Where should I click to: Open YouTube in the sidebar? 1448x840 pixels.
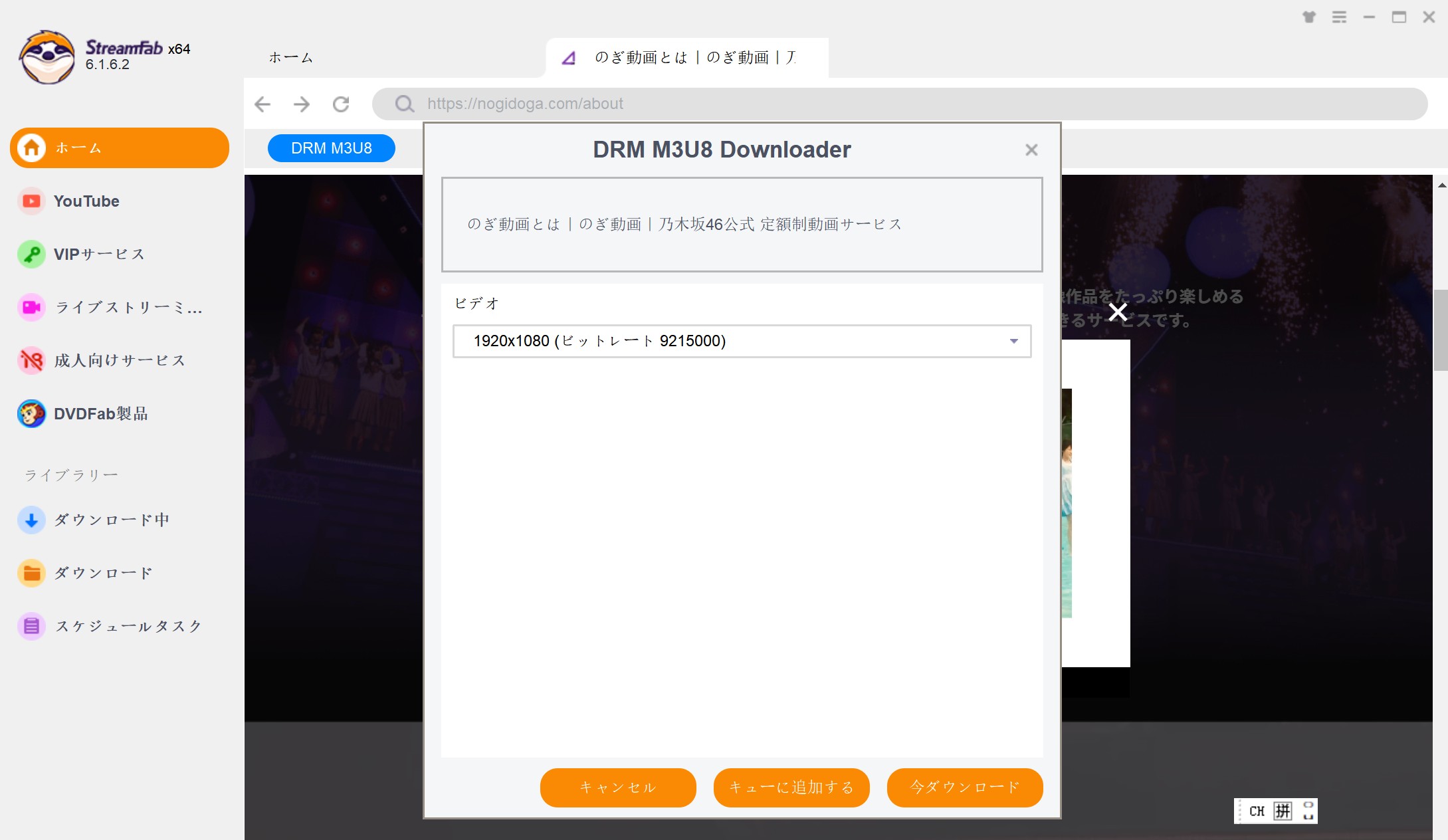(86, 201)
